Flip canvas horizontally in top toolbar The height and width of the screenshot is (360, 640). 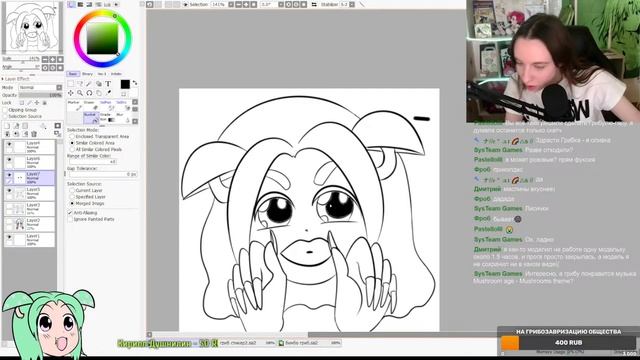[x=314, y=4]
